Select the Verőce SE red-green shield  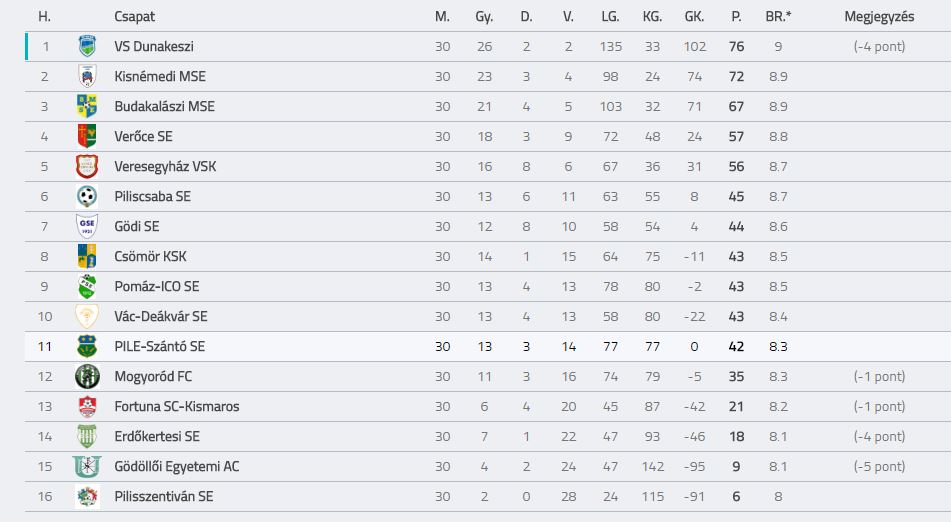[87, 136]
